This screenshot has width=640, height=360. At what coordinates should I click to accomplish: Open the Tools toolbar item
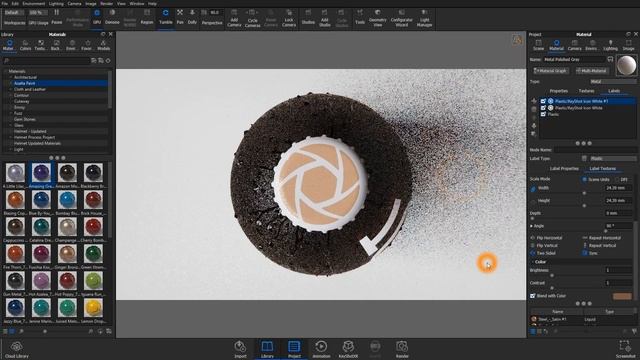tap(360, 17)
